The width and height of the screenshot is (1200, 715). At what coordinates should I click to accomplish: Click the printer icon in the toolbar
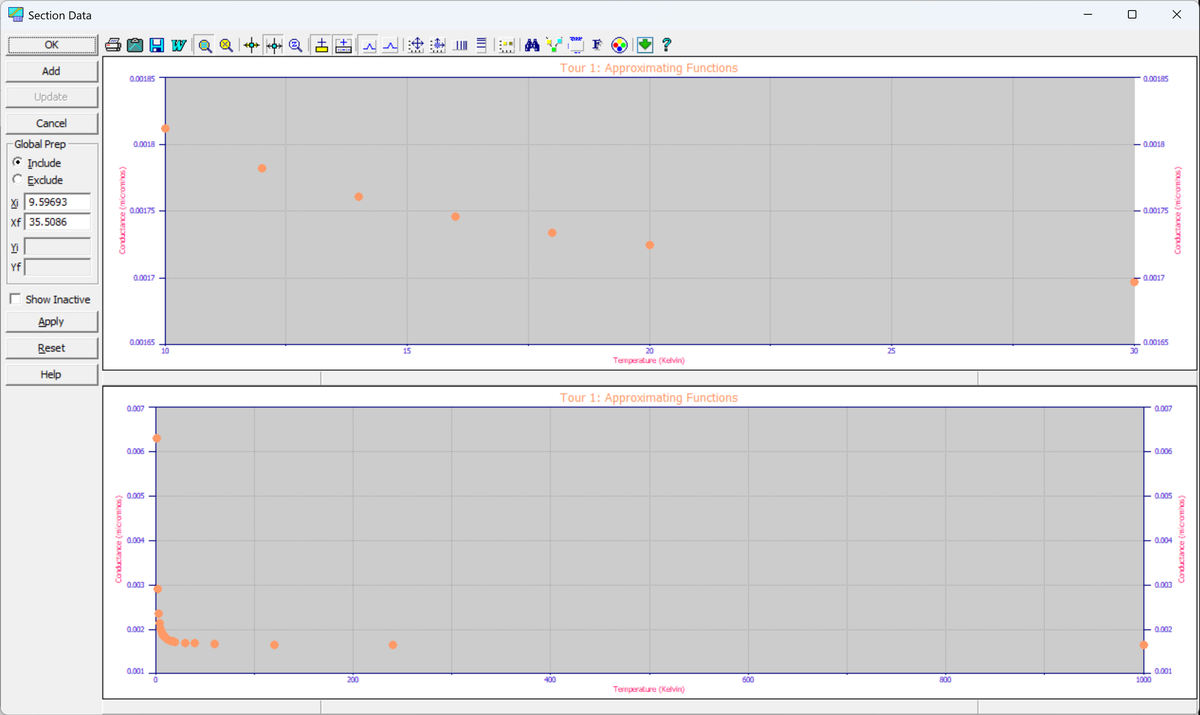[x=114, y=45]
